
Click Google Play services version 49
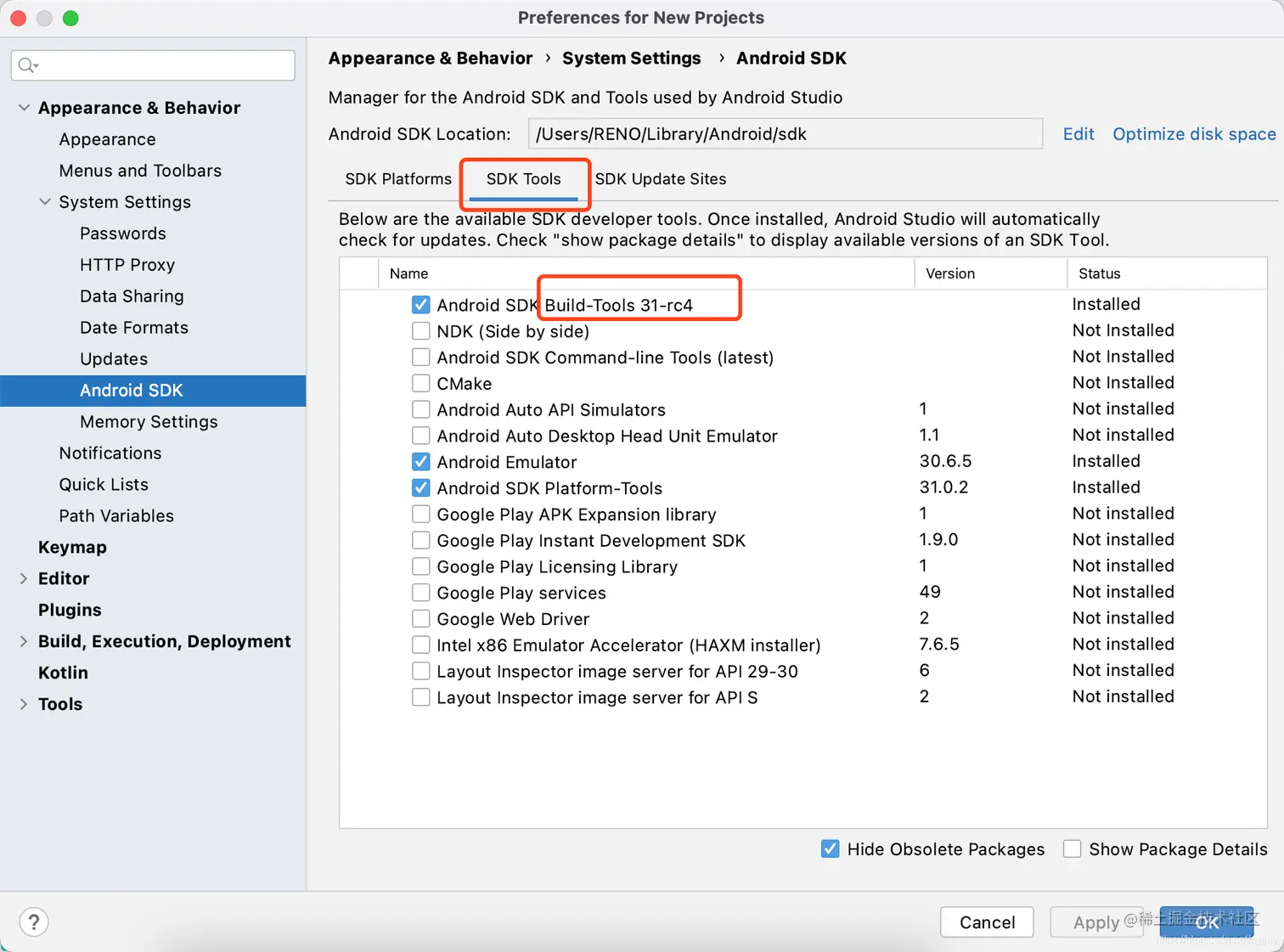click(930, 592)
